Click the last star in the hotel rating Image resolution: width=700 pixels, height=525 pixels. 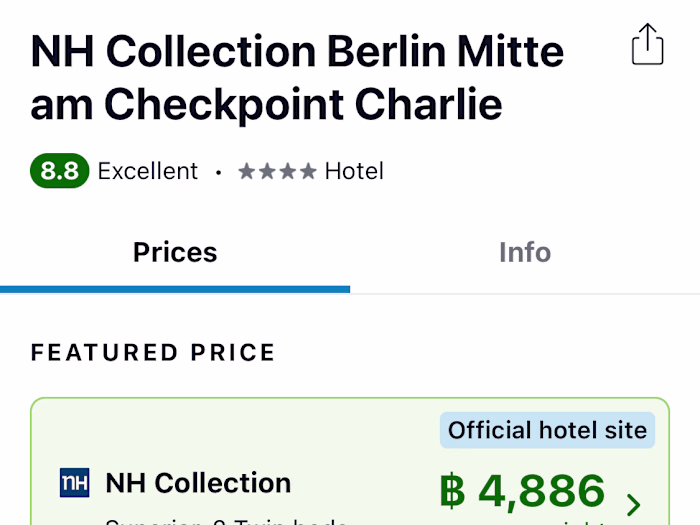(308, 171)
